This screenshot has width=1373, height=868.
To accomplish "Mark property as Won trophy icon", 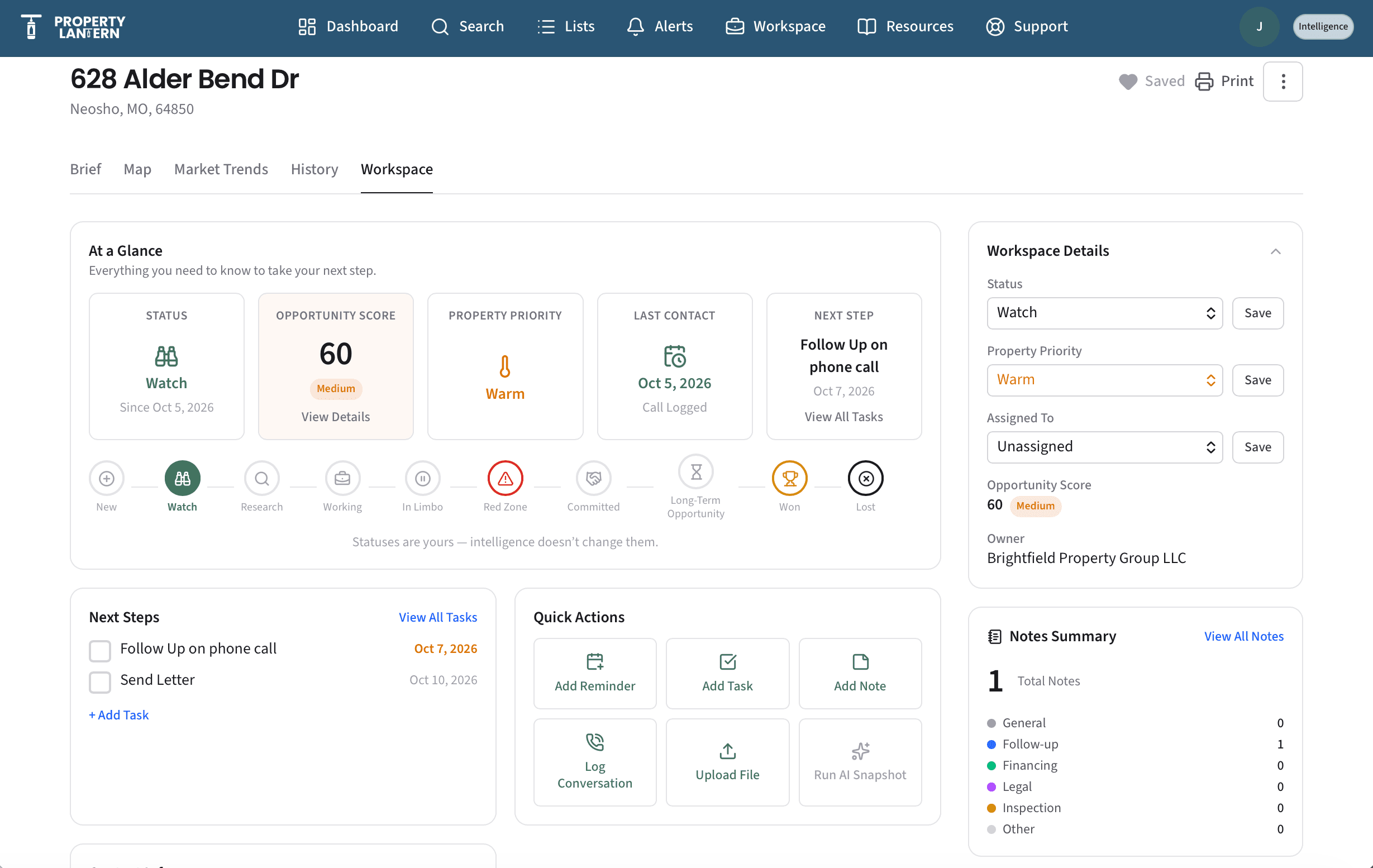I will pos(790,478).
